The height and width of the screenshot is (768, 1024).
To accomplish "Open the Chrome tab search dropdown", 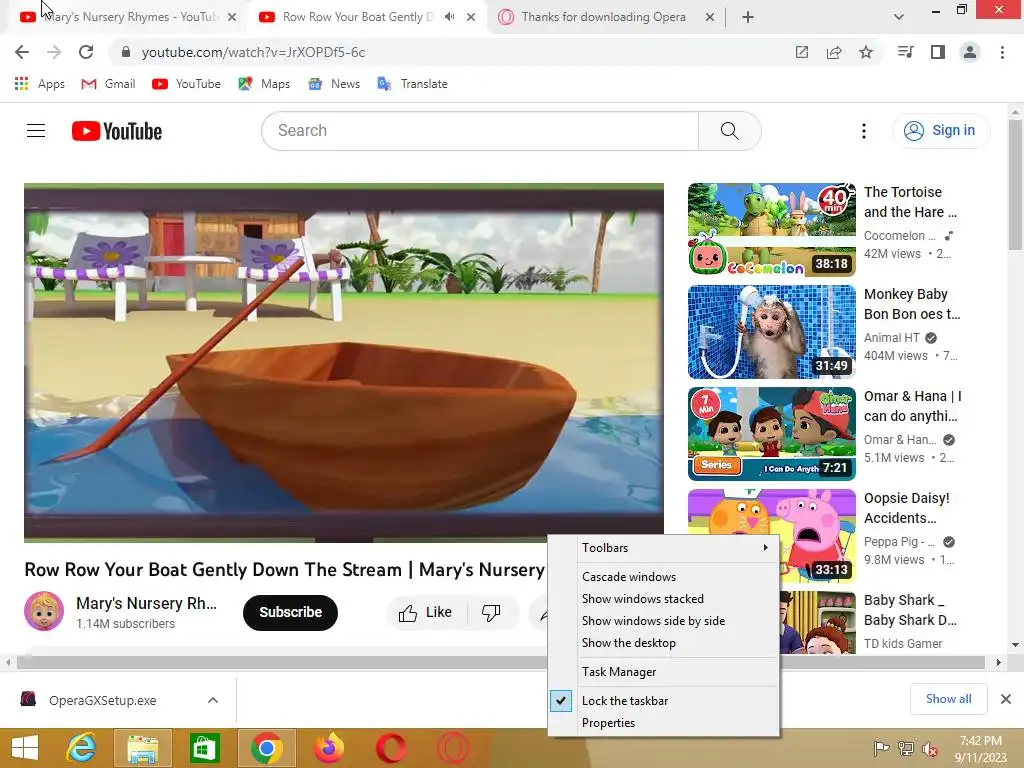I will 899,17.
